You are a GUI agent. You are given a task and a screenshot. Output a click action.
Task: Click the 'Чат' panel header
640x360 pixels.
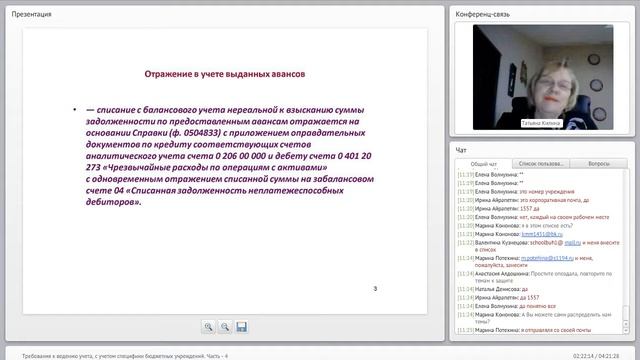pos(461,150)
